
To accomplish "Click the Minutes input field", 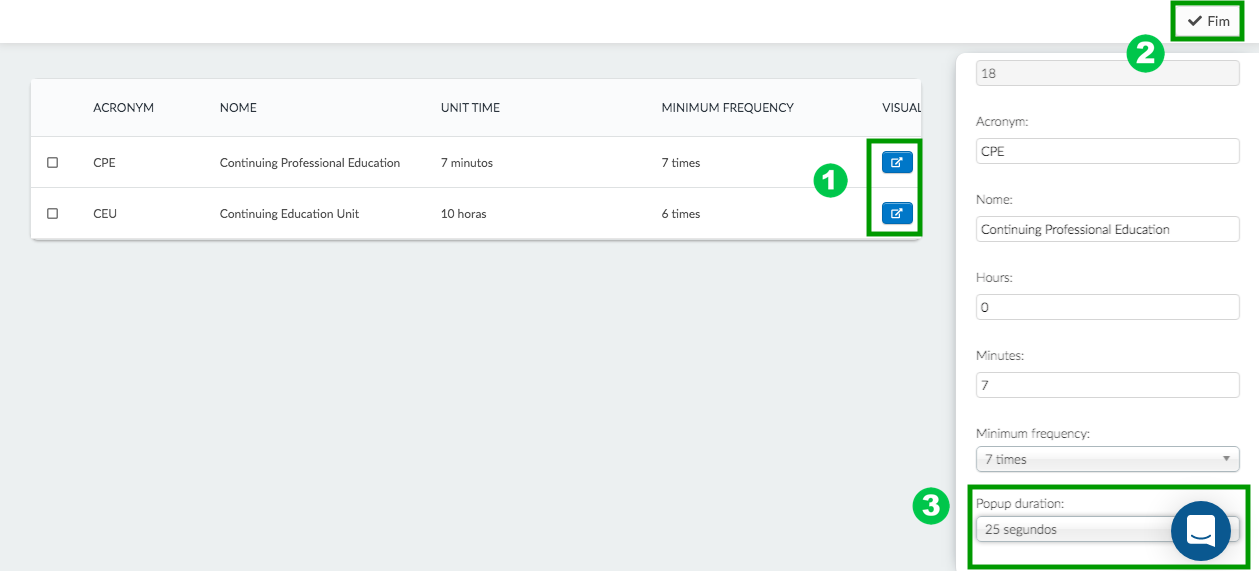I will point(1107,385).
